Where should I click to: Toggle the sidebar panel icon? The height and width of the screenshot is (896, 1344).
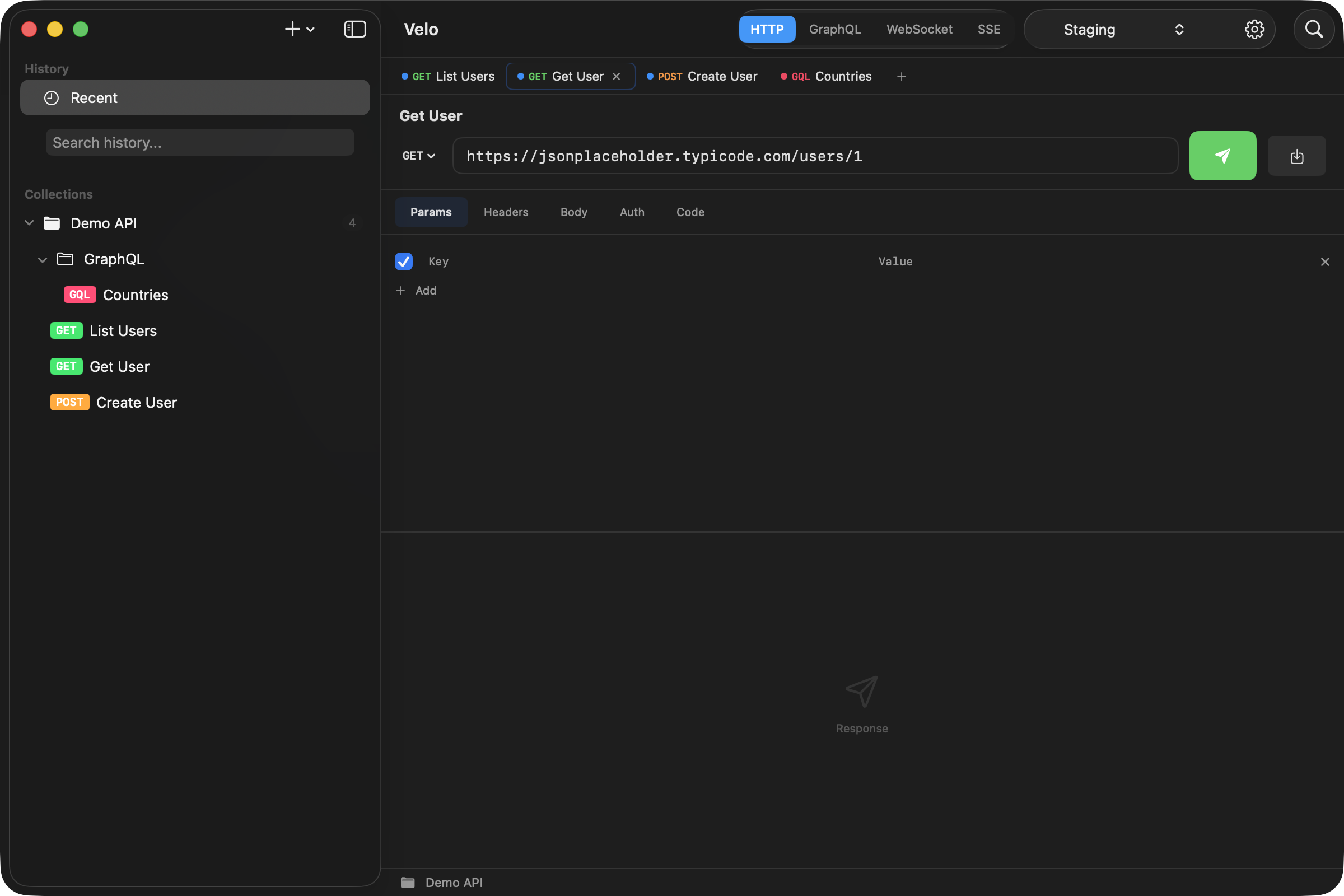coord(355,29)
